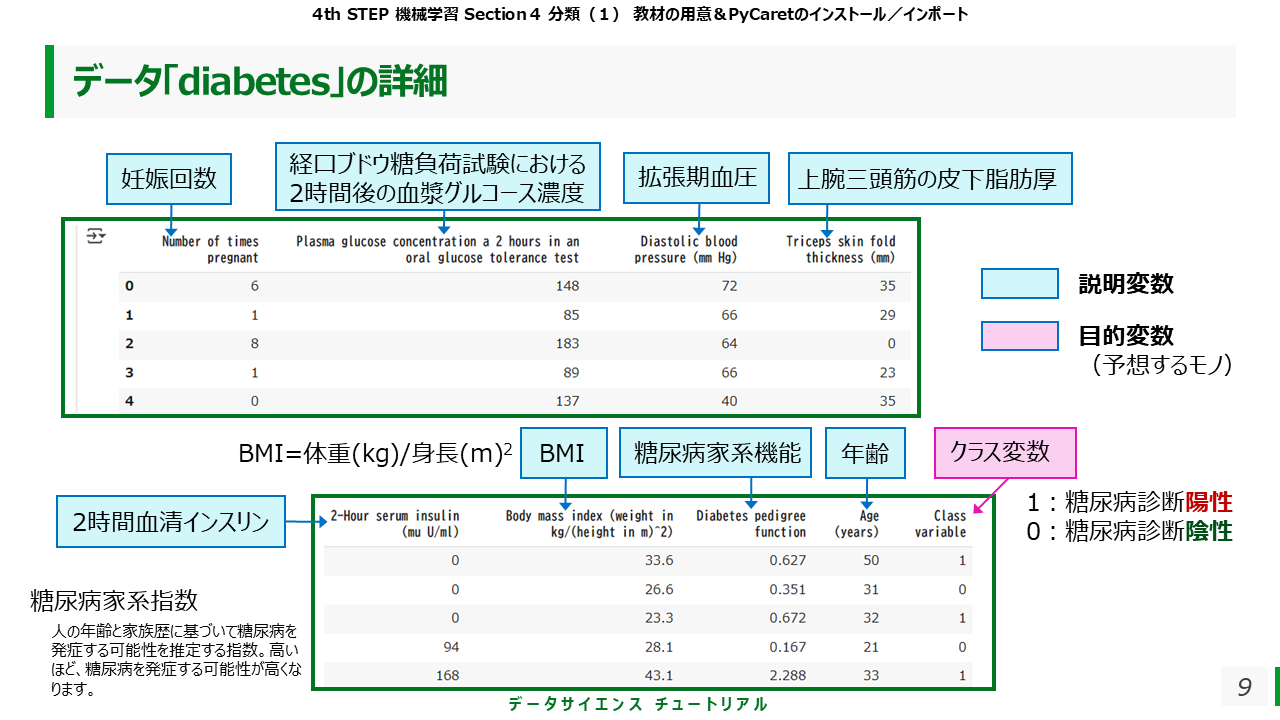Viewport: 1280px width, 720px height.
Task: Click the Number of times pregnant column header
Action: click(x=210, y=249)
